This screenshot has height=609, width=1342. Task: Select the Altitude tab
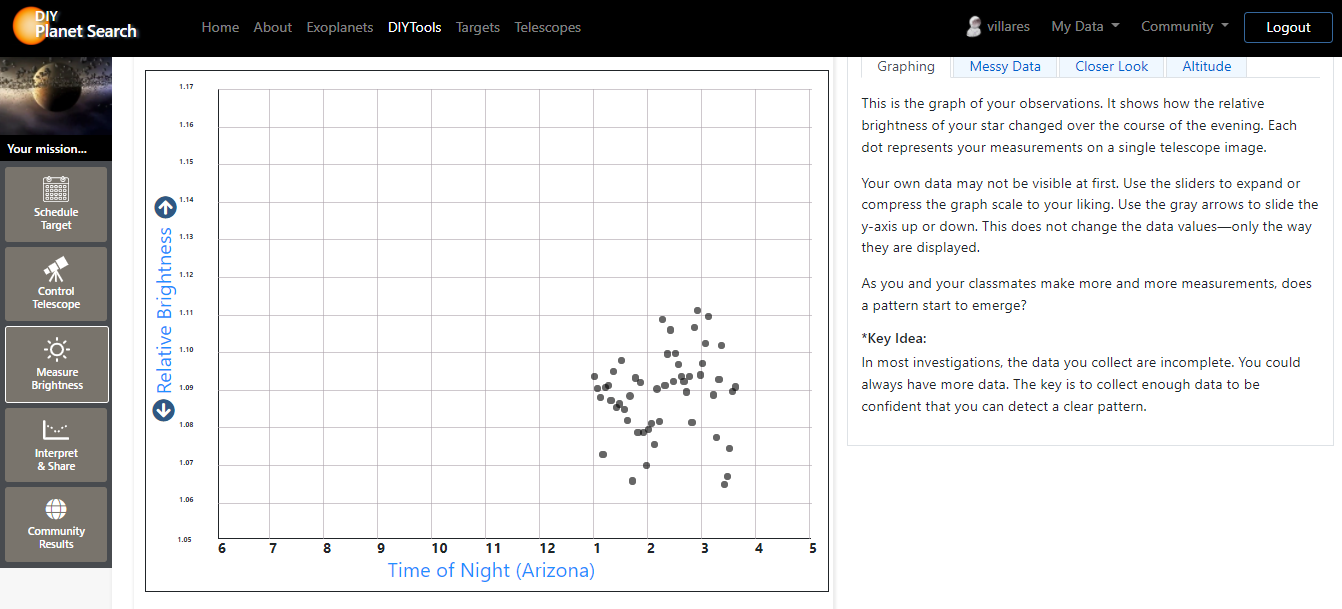point(1206,67)
